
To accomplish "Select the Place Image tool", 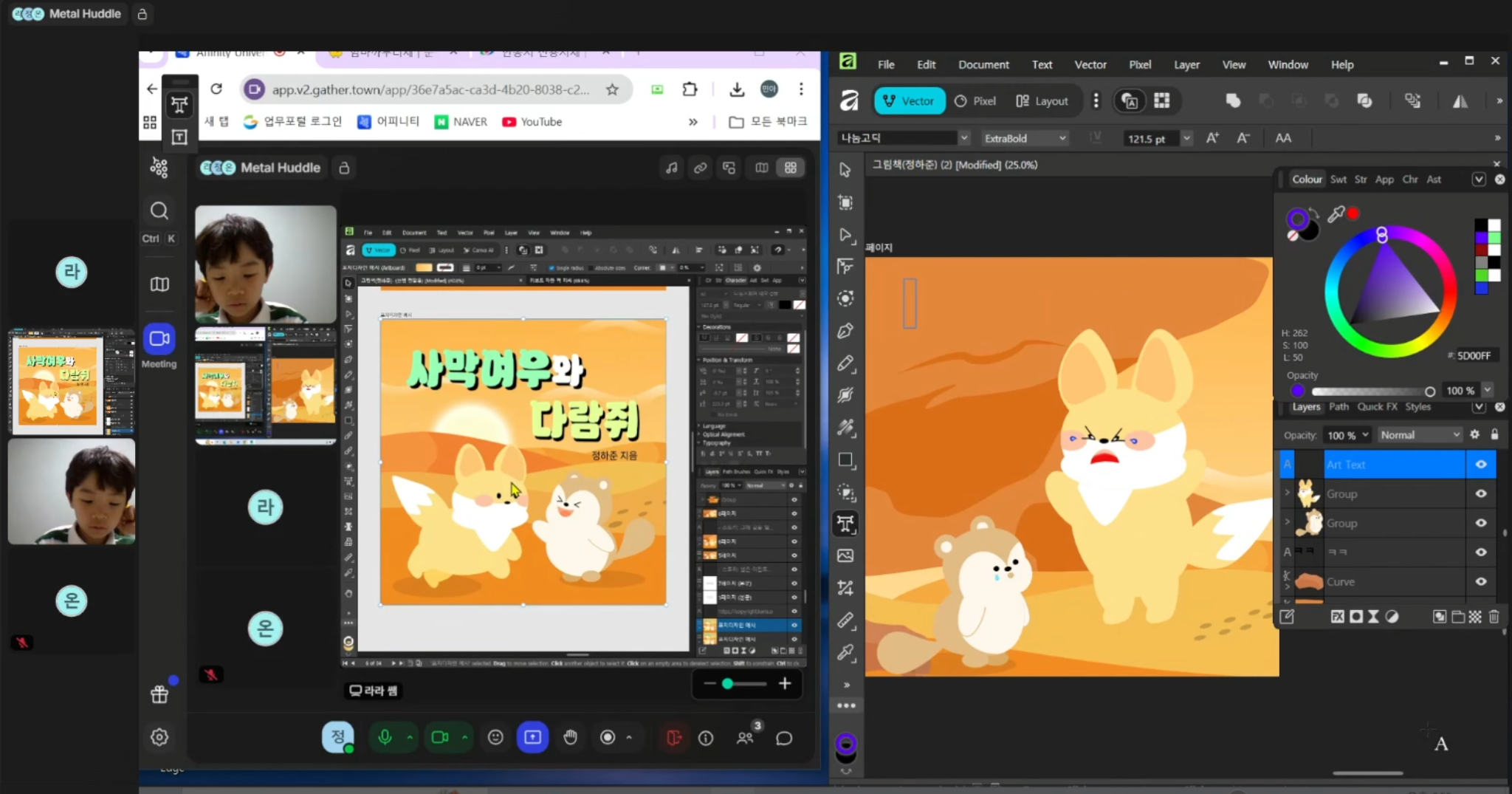I will (846, 555).
